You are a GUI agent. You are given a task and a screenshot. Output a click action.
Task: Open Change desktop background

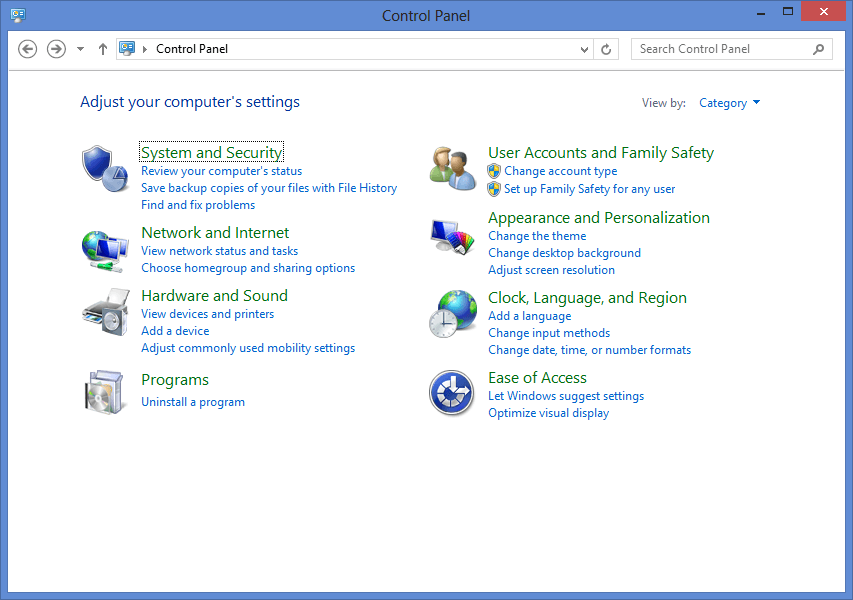pos(565,253)
